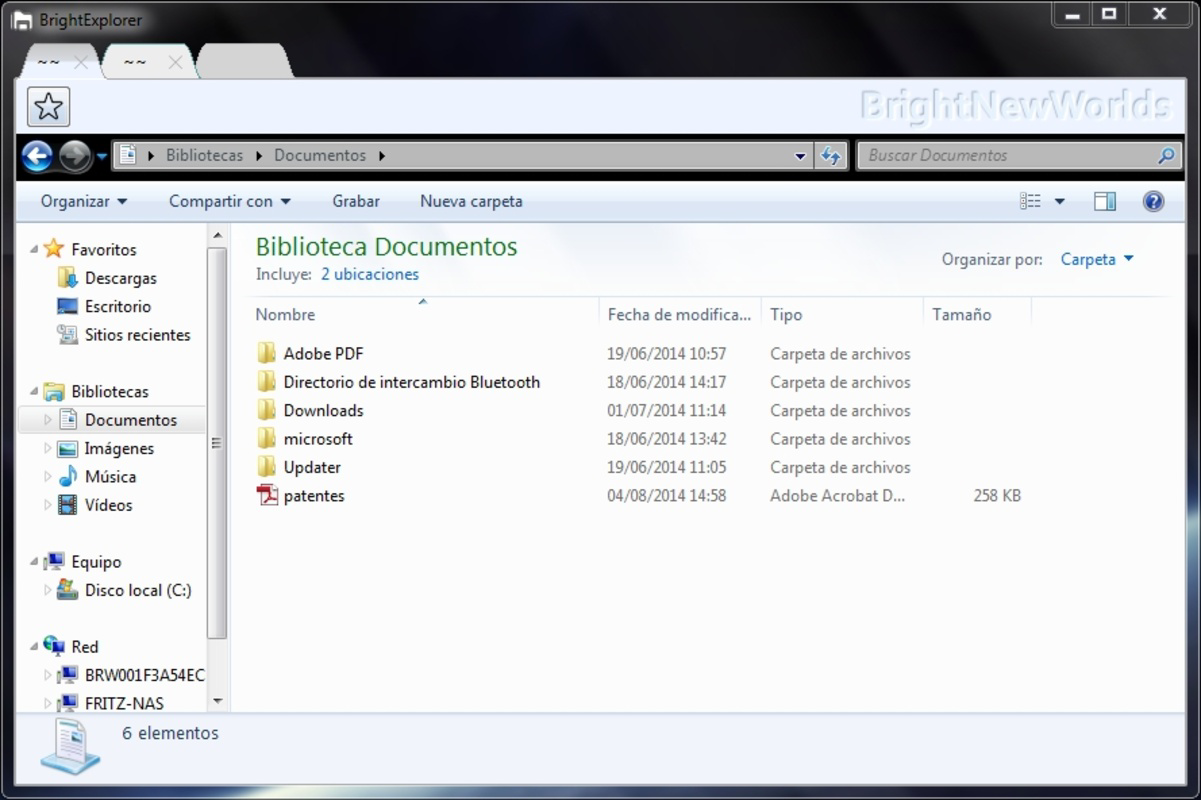The height and width of the screenshot is (800, 1201).
Task: Sort by Fecha de modificación column
Action: click(x=680, y=314)
